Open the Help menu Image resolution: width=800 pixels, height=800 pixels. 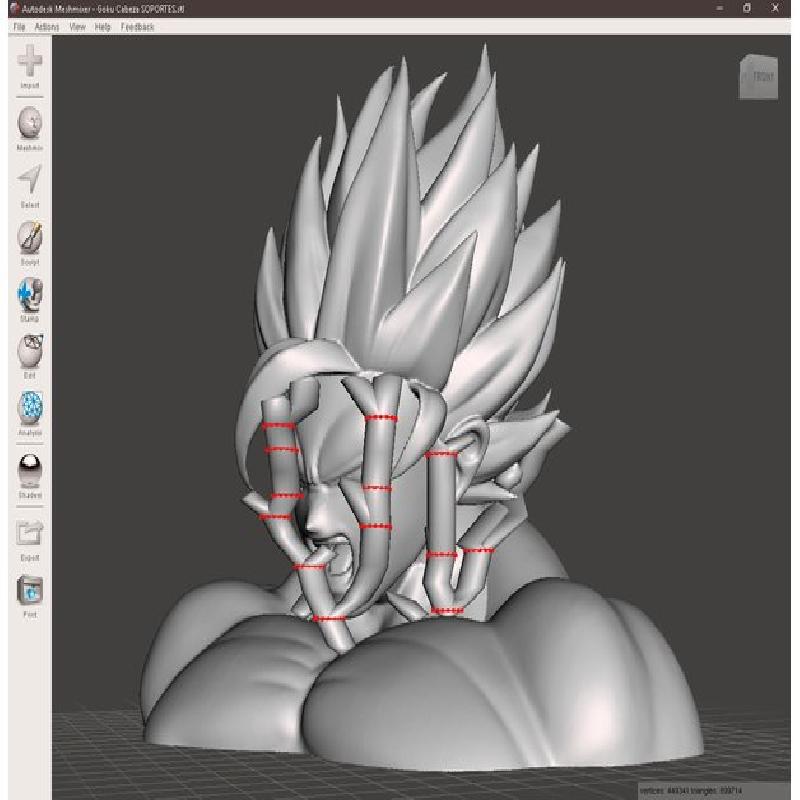tap(103, 27)
